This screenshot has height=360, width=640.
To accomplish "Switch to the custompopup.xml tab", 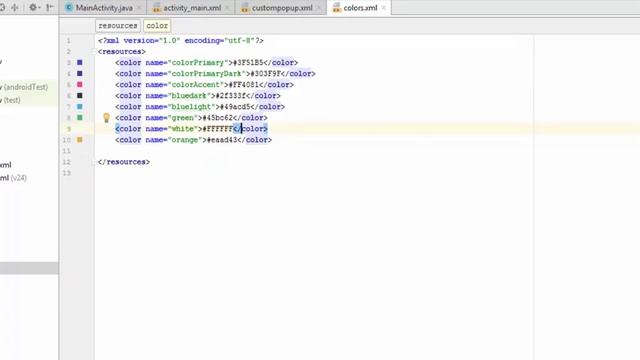I will tap(282, 8).
